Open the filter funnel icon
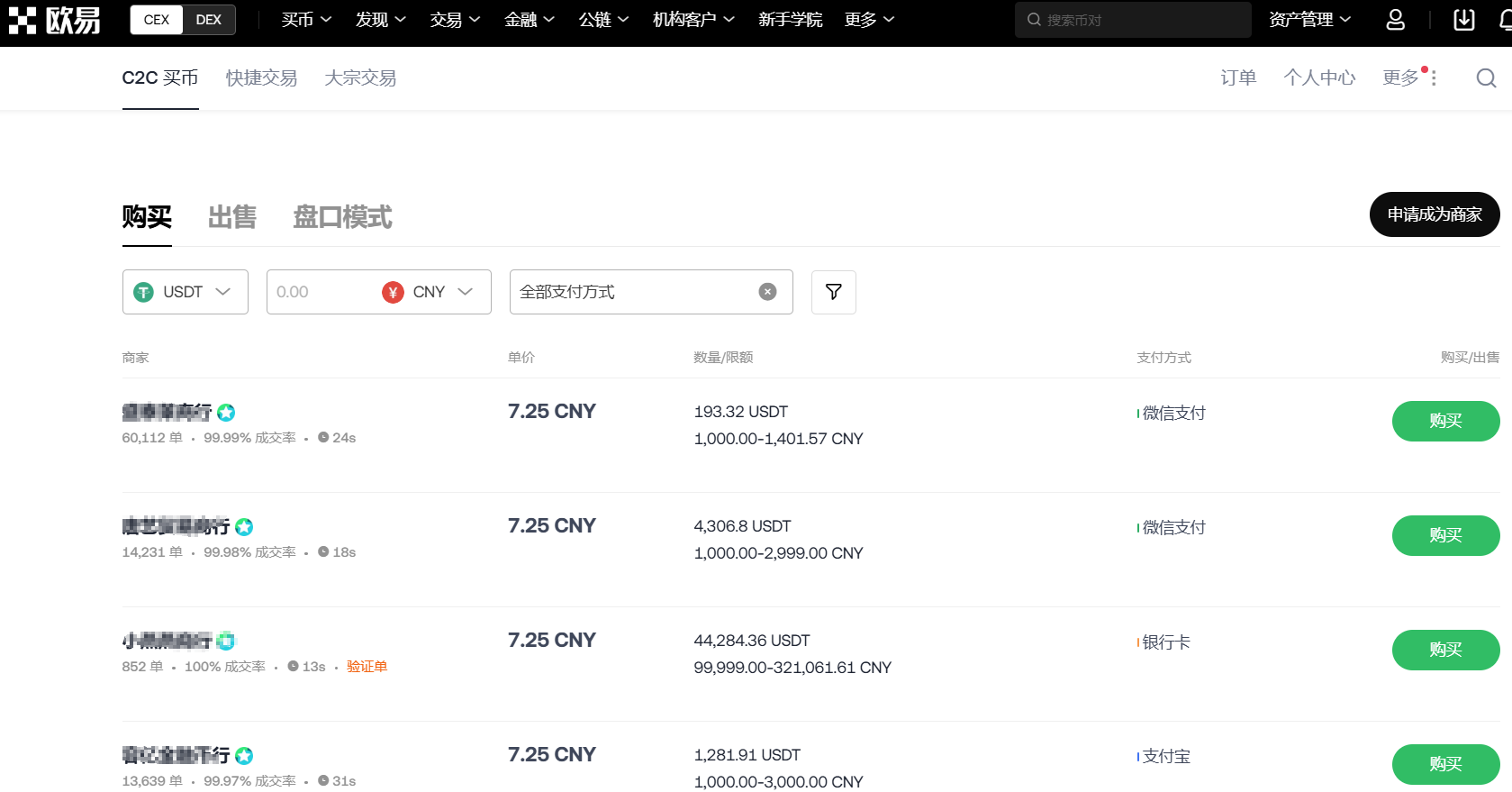Viewport: 1512px width, 792px height. 833,292
